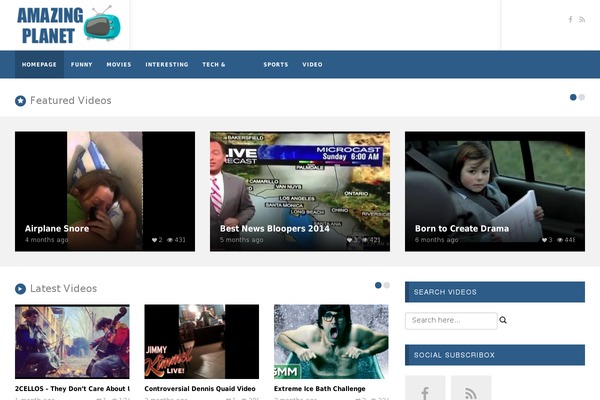Click the large Facebook subscribe box
Viewport: 600px width, 400px height.
pyautogui.click(x=425, y=388)
